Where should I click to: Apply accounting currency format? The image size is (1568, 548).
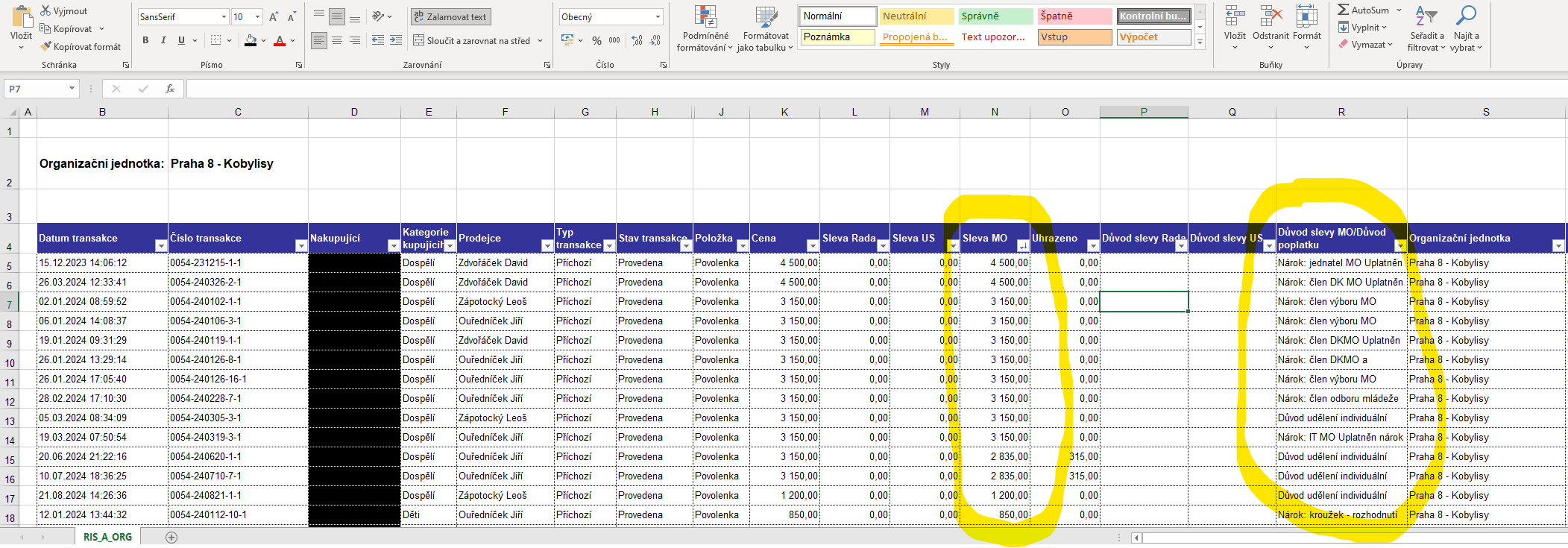pos(567,40)
